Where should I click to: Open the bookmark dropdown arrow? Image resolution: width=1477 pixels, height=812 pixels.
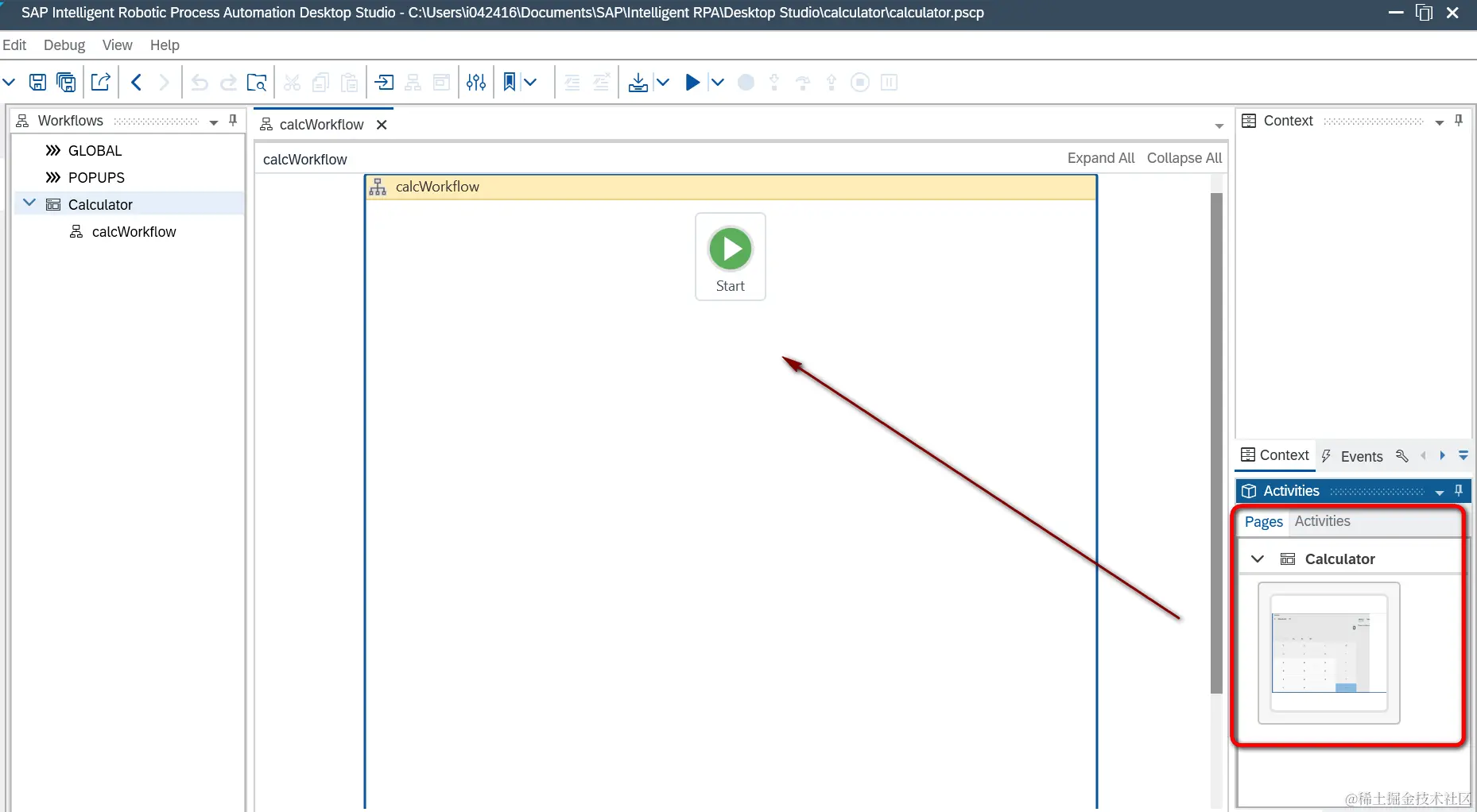[x=531, y=82]
